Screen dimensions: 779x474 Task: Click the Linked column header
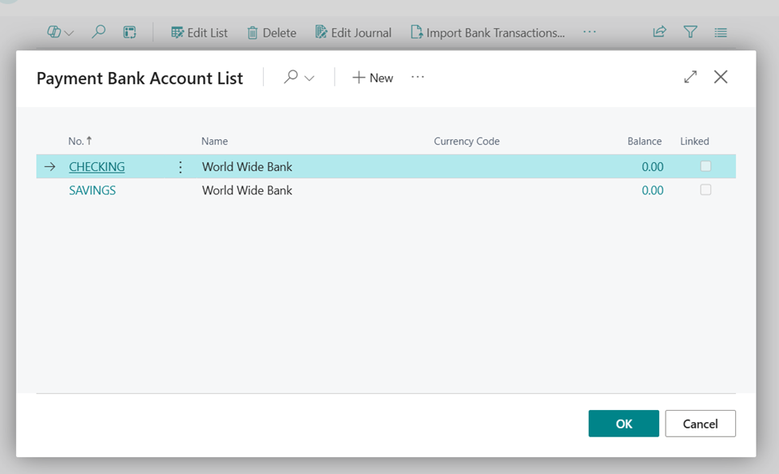[695, 141]
